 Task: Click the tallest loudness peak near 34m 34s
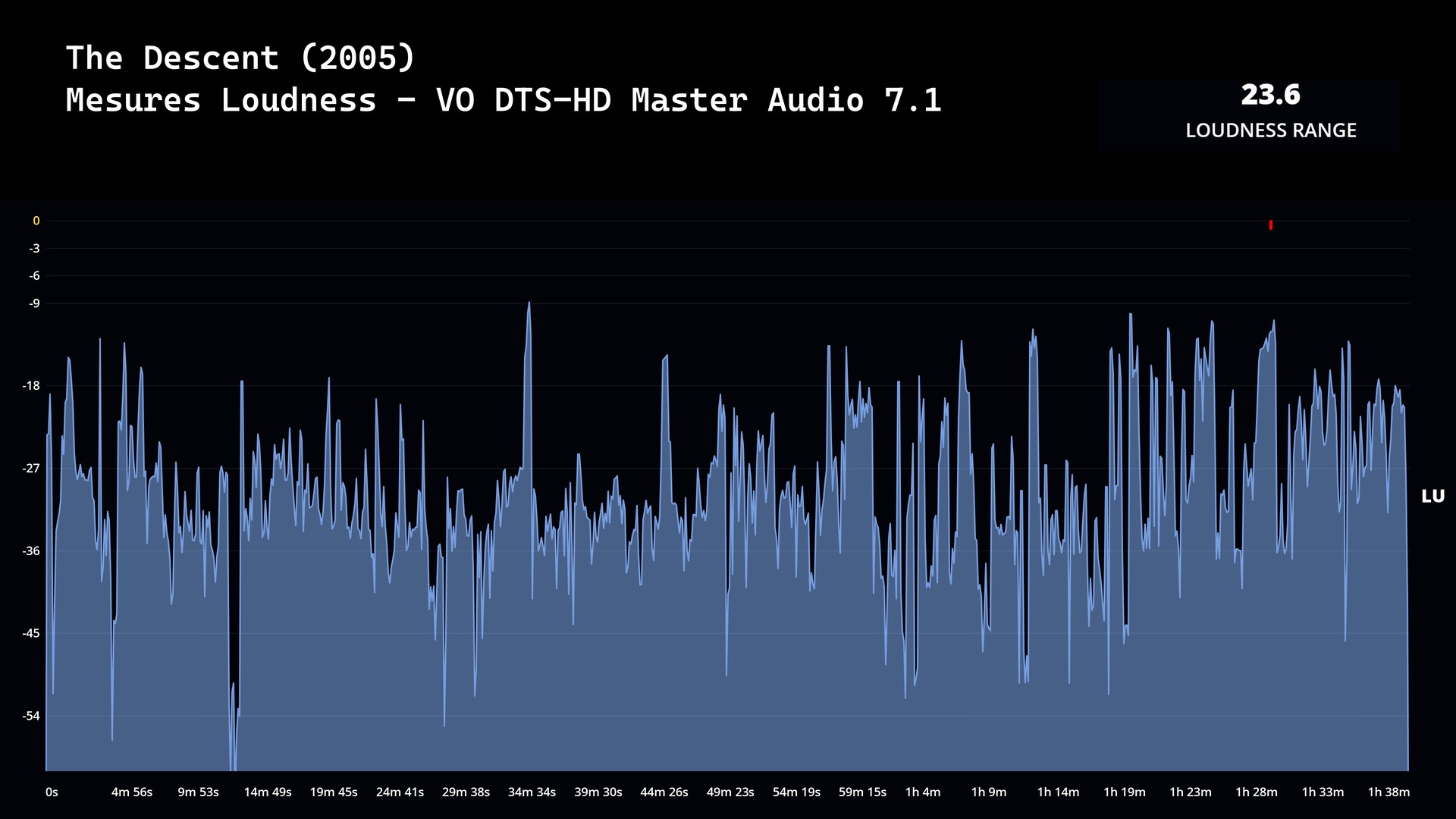tap(529, 305)
